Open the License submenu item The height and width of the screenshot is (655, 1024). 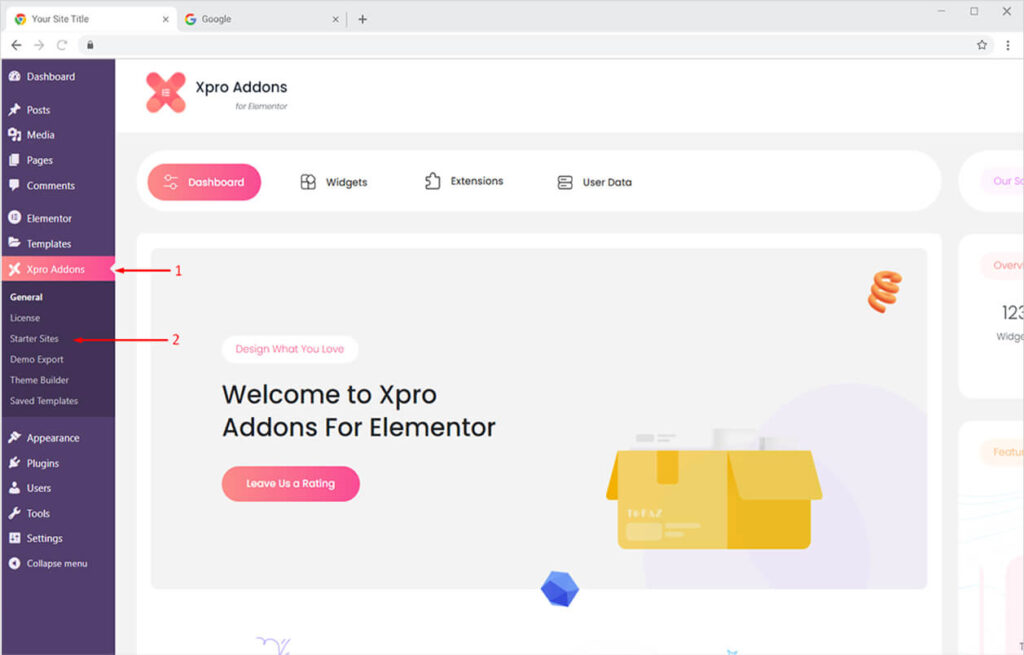point(25,318)
